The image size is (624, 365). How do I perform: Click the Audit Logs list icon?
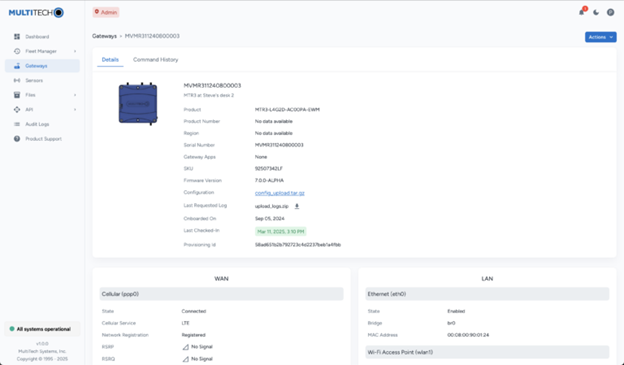coord(17,124)
